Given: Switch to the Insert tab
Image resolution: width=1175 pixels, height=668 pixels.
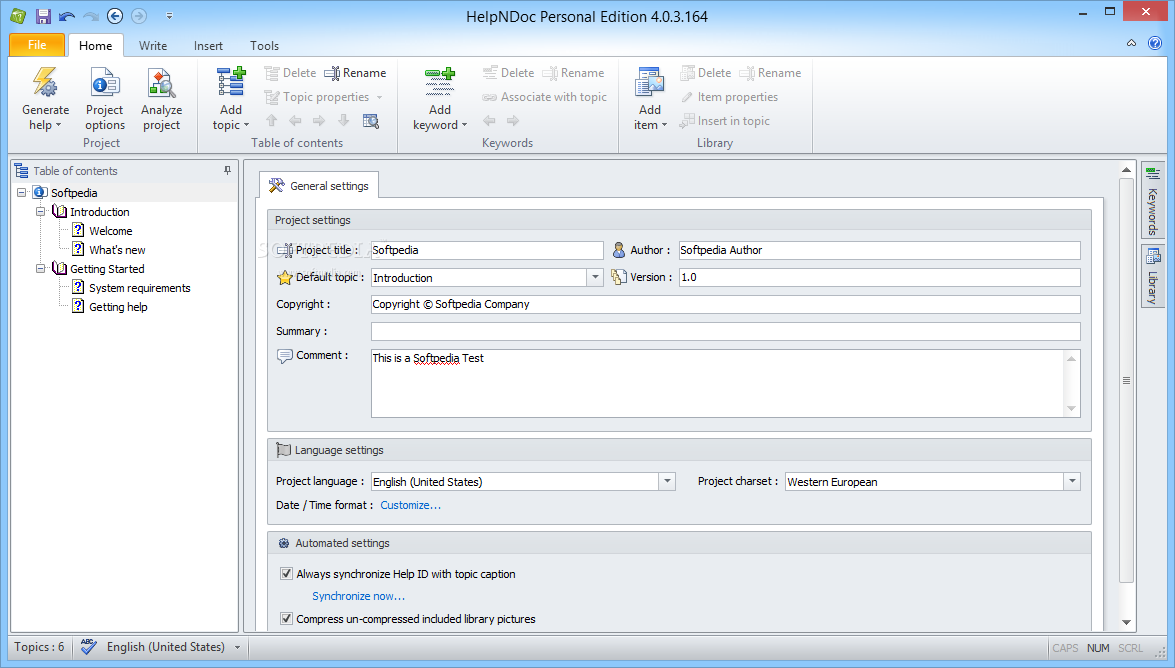Looking at the screenshot, I should pos(208,46).
